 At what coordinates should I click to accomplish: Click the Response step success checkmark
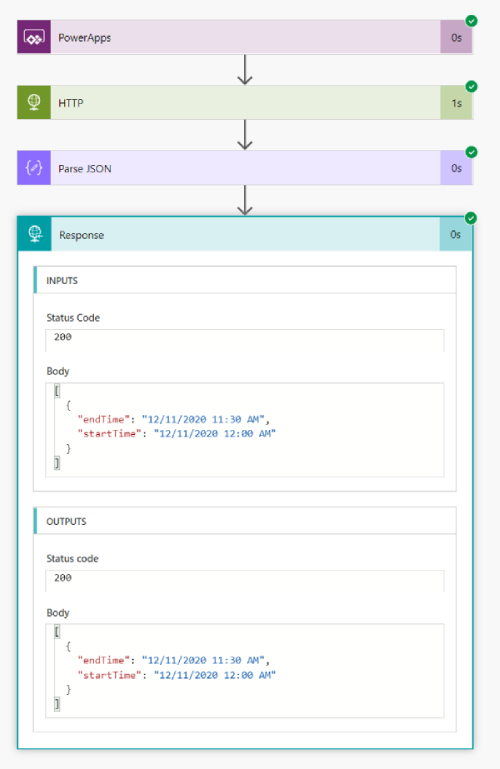[471, 218]
